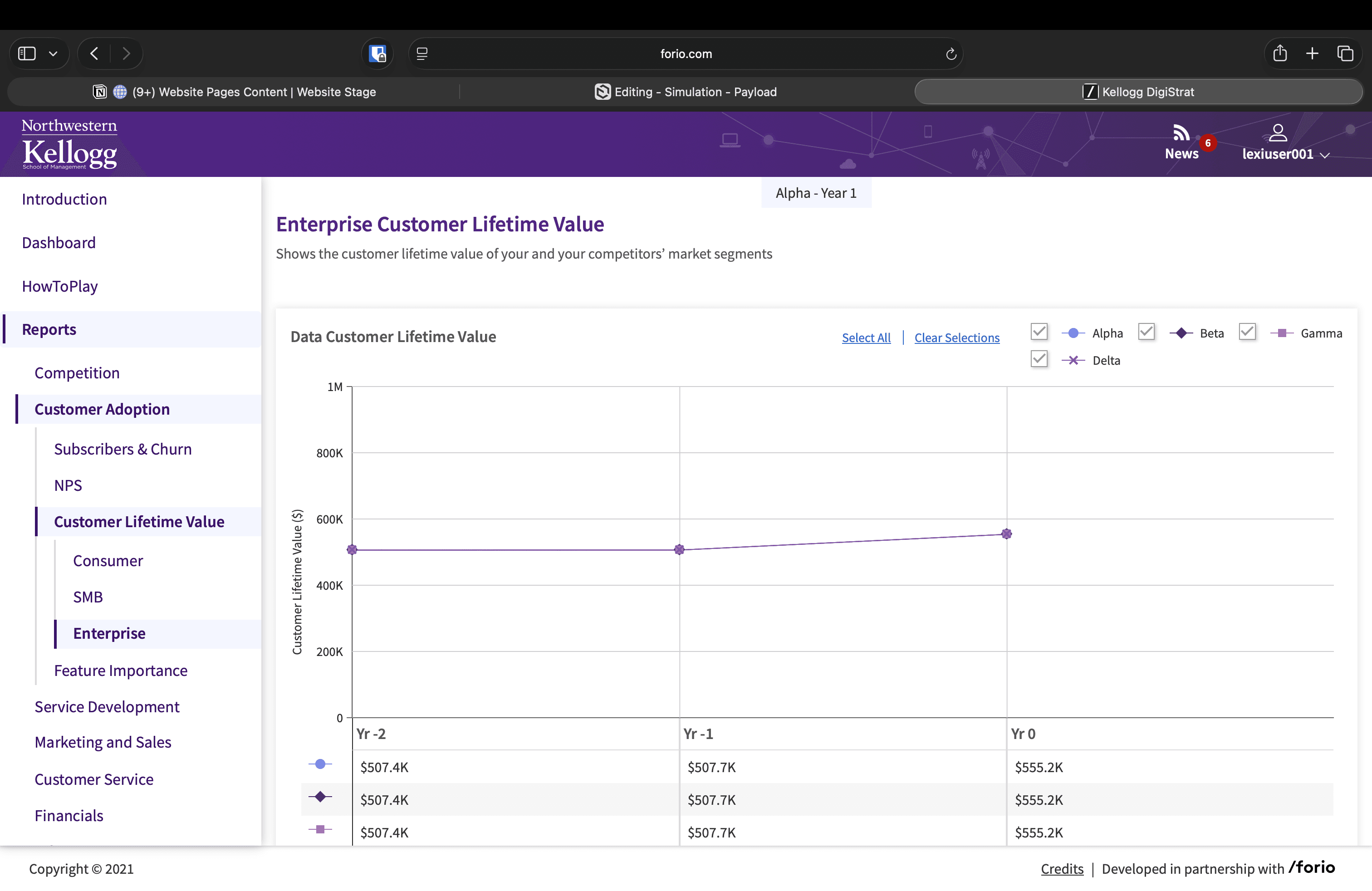The width and height of the screenshot is (1372, 891).
Task: Toggle the Delta series checkbox
Action: (1039, 359)
